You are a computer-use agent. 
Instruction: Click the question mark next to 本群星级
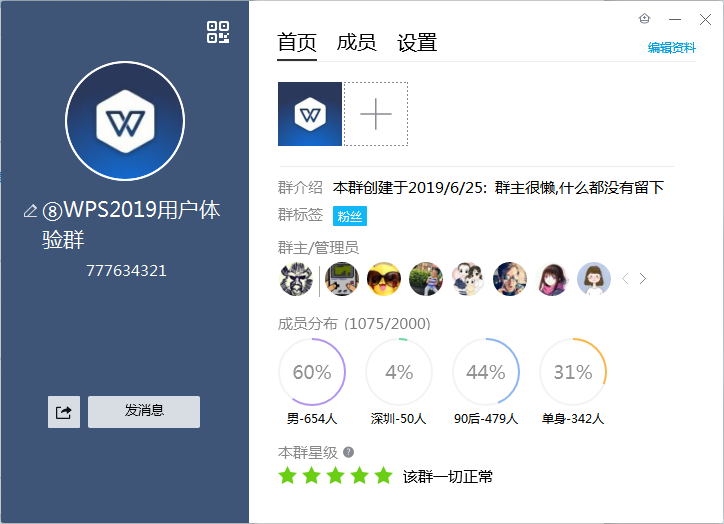click(x=349, y=452)
